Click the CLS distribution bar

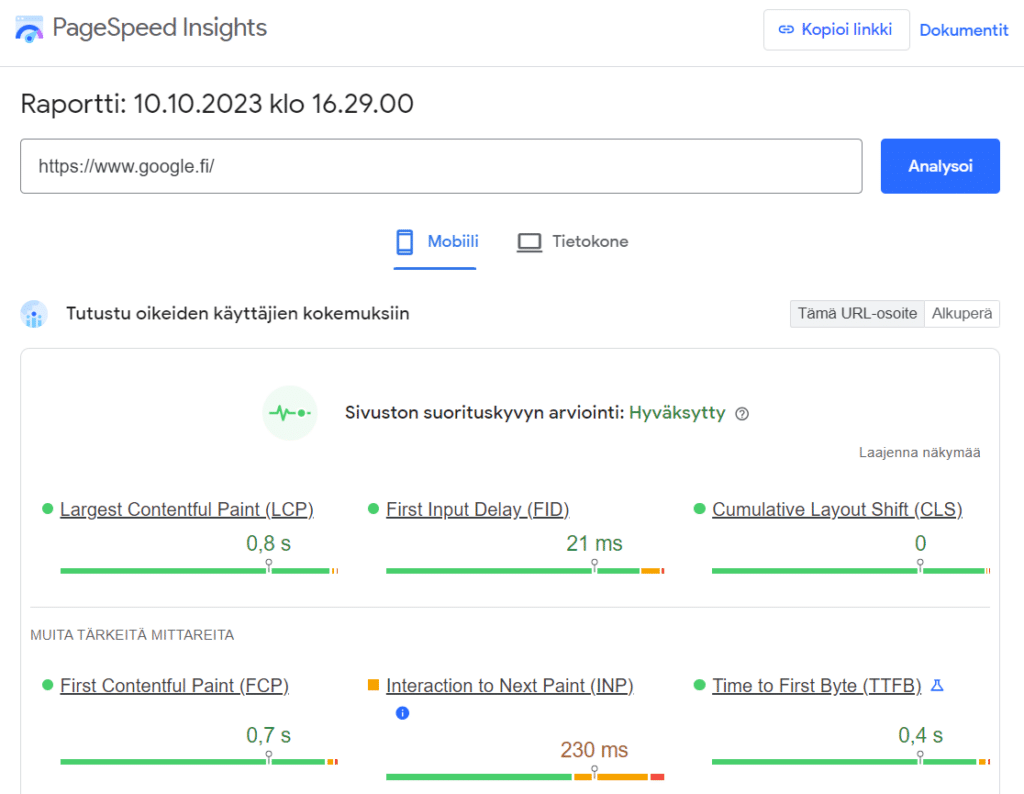click(x=851, y=571)
